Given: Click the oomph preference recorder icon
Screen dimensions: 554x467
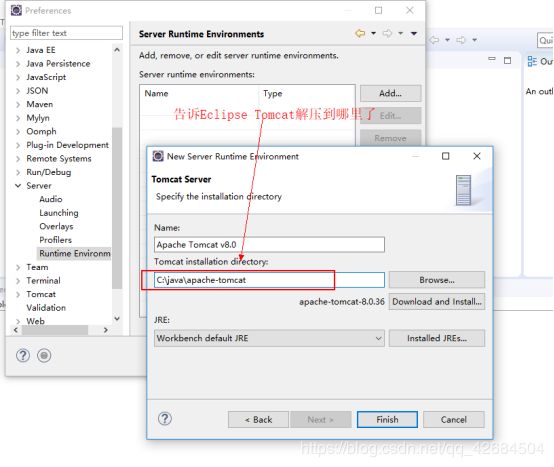Looking at the screenshot, I should pyautogui.click(x=44, y=355).
